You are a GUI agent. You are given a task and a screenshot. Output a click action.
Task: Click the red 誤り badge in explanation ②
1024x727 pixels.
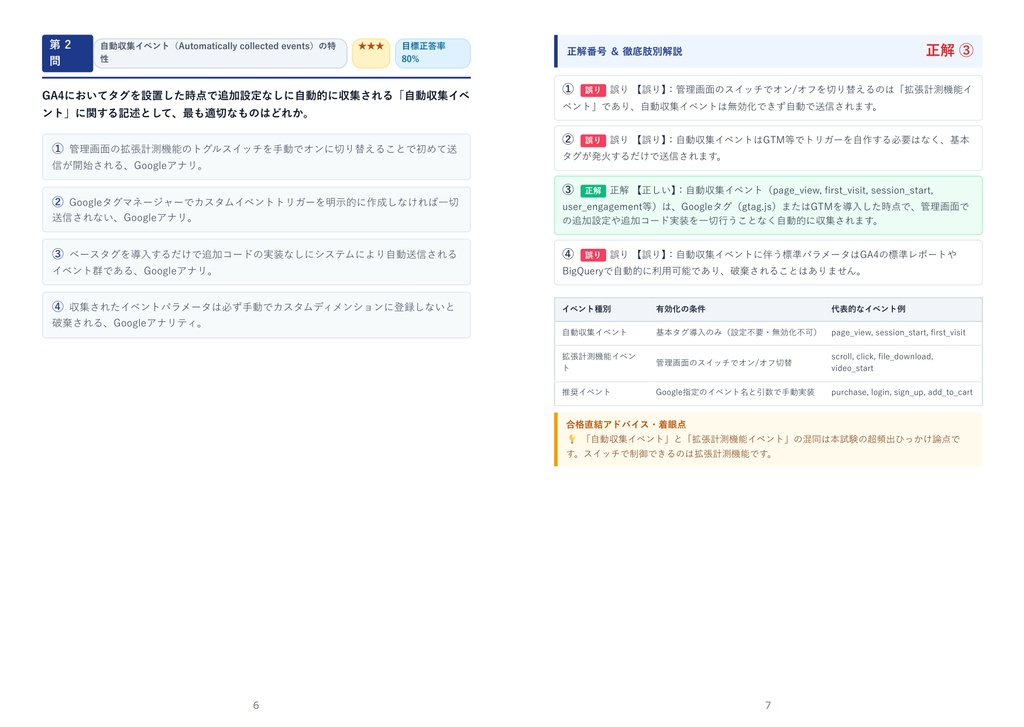(x=592, y=140)
